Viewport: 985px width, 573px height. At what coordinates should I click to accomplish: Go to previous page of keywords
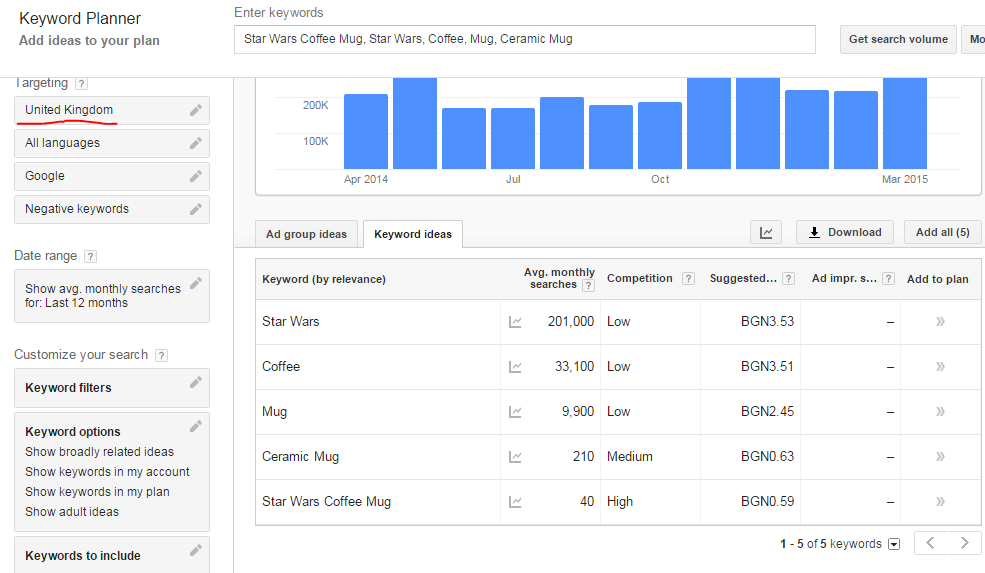(930, 543)
